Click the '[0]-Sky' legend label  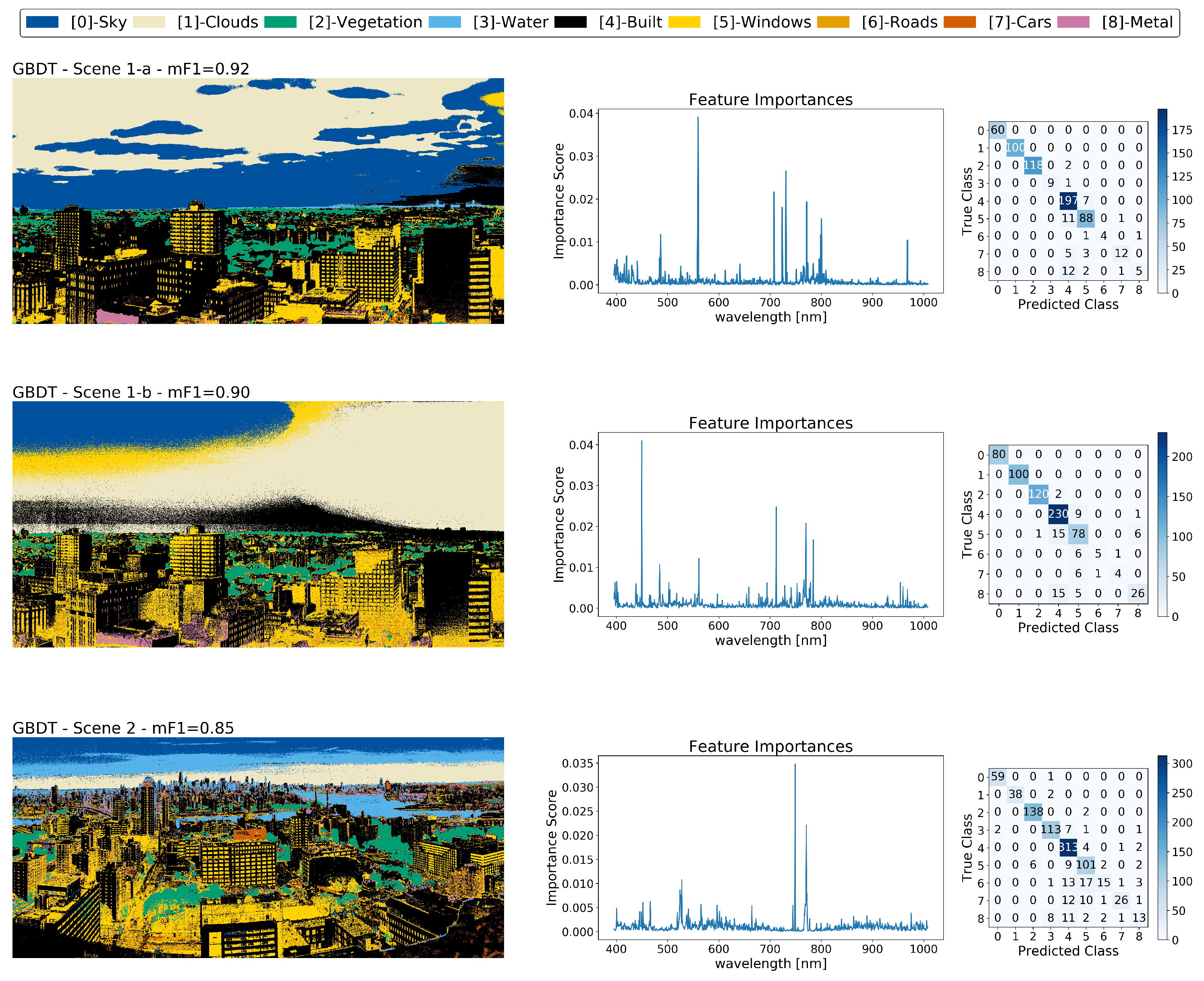pyautogui.click(x=99, y=22)
